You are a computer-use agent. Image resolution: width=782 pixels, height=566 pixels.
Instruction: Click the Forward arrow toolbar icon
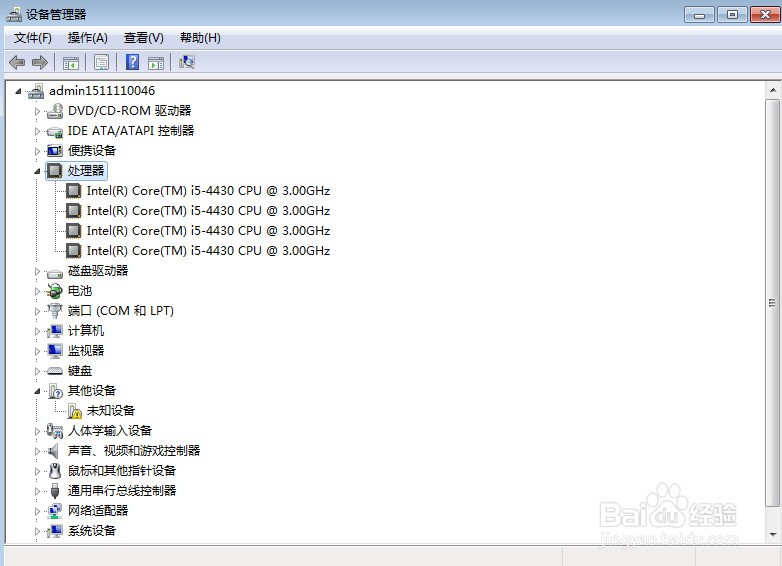pyautogui.click(x=39, y=62)
